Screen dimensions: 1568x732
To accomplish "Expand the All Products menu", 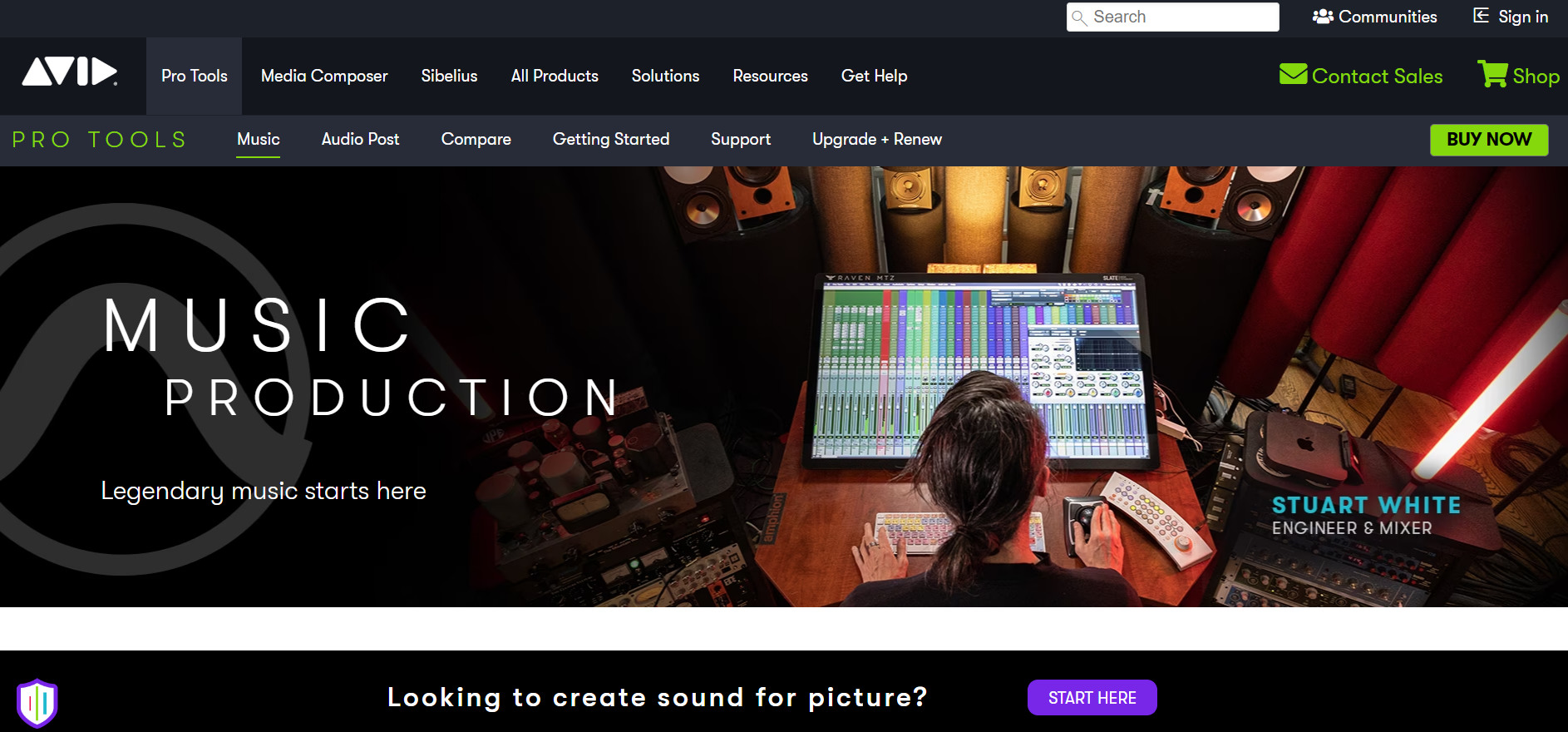I will pyautogui.click(x=555, y=76).
